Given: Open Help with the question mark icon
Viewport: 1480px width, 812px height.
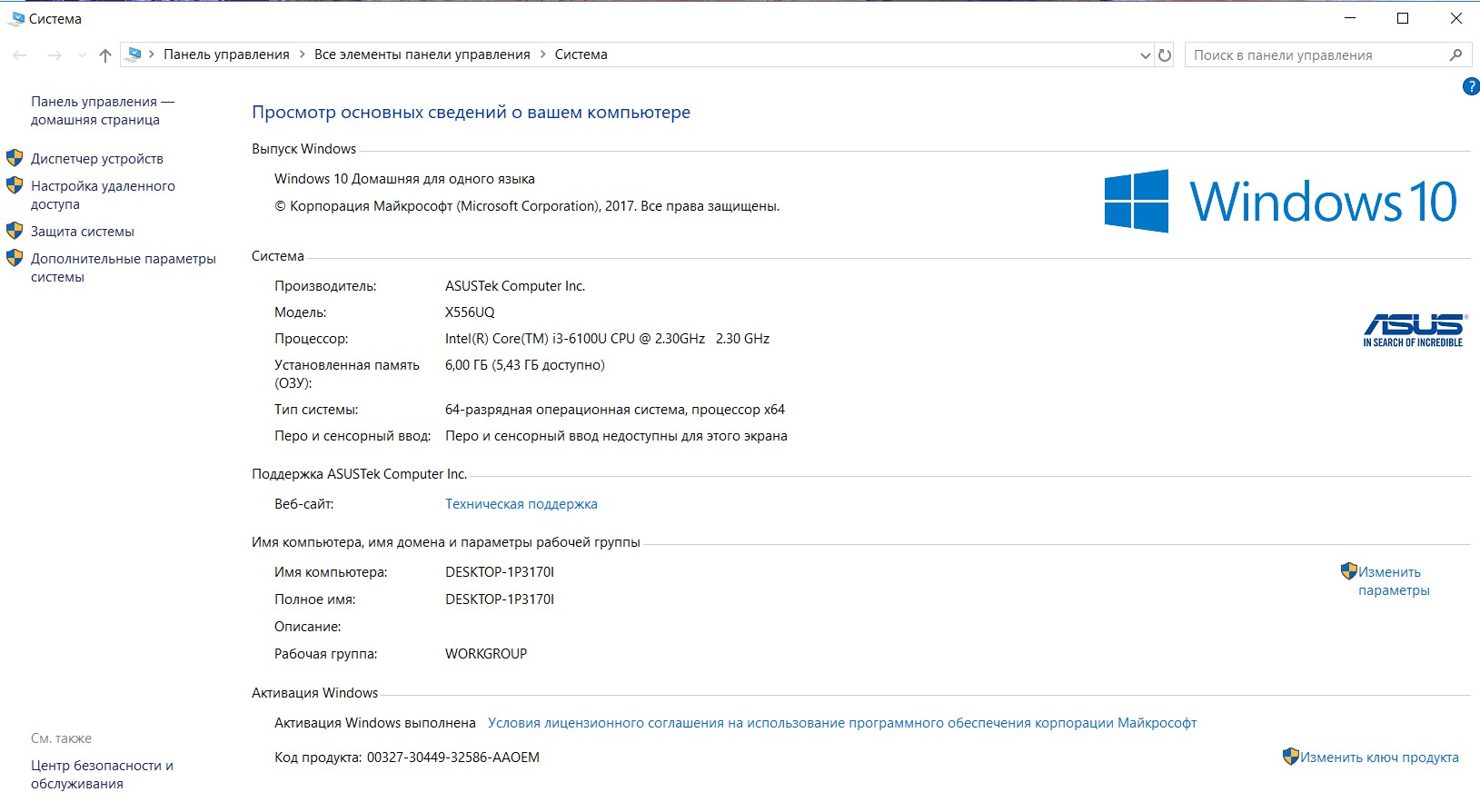Looking at the screenshot, I should [x=1471, y=86].
